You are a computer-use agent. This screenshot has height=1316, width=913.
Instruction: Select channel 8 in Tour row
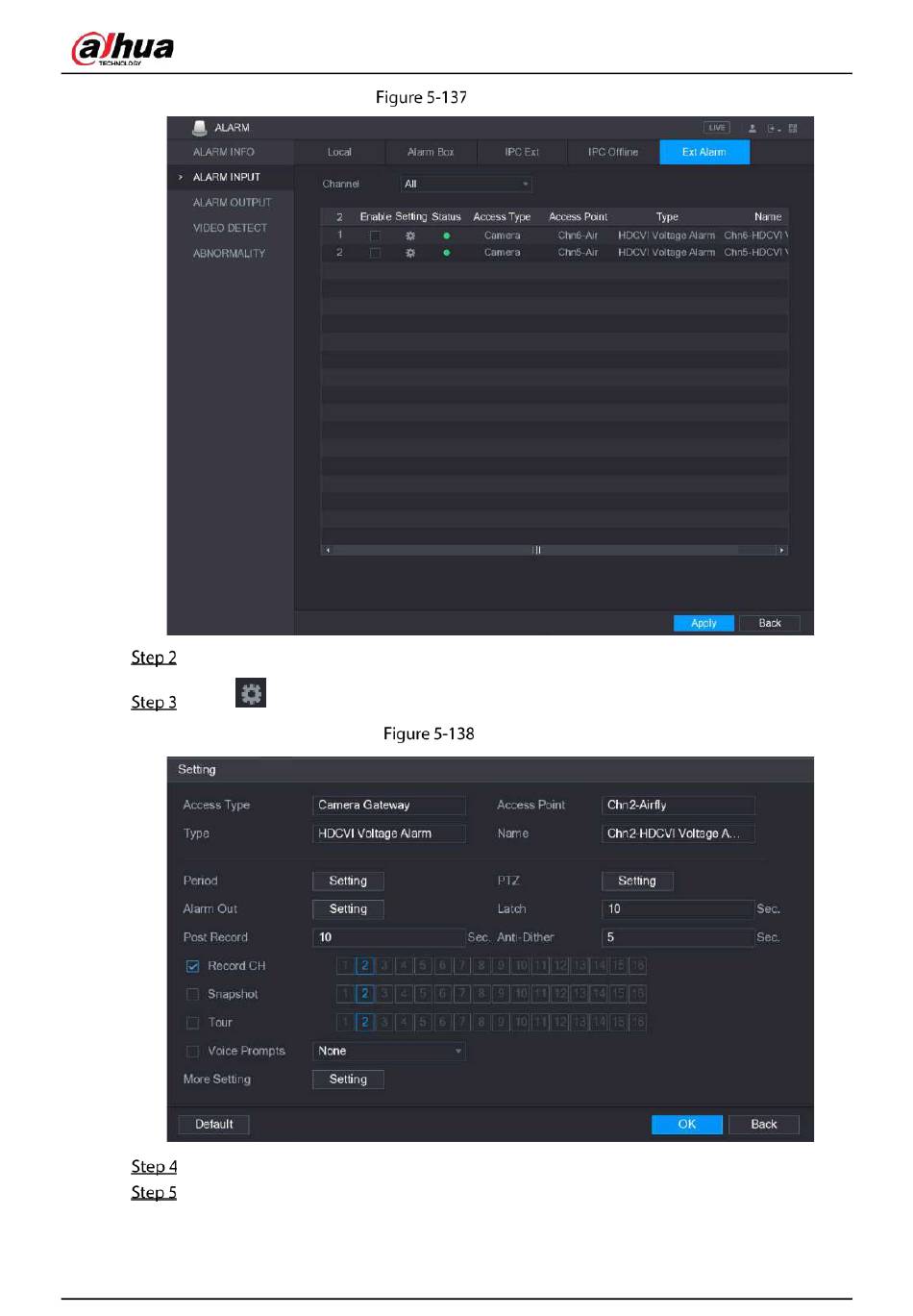pos(481,1023)
